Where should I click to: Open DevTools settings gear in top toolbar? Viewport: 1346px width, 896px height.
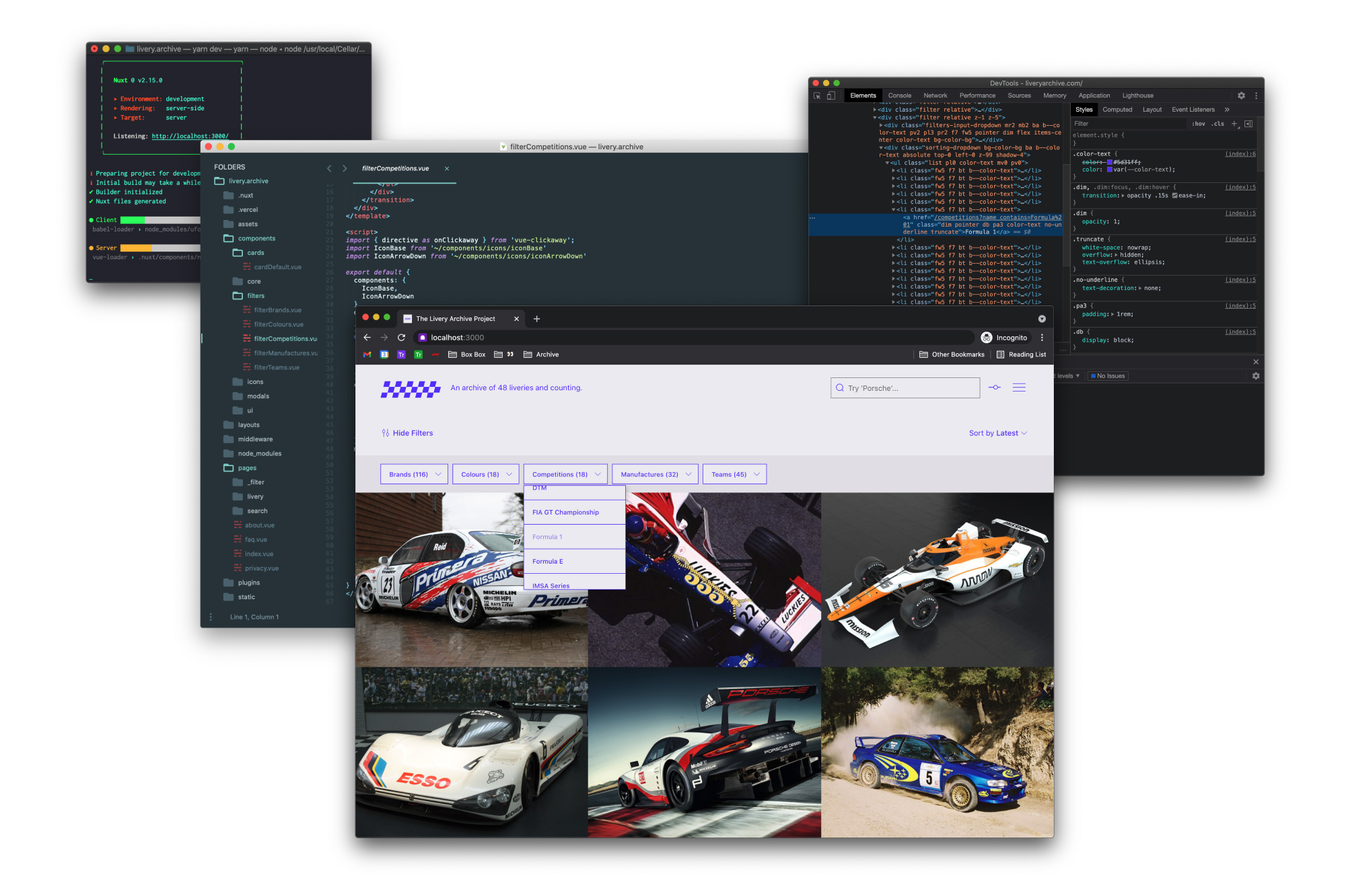pyautogui.click(x=1241, y=96)
